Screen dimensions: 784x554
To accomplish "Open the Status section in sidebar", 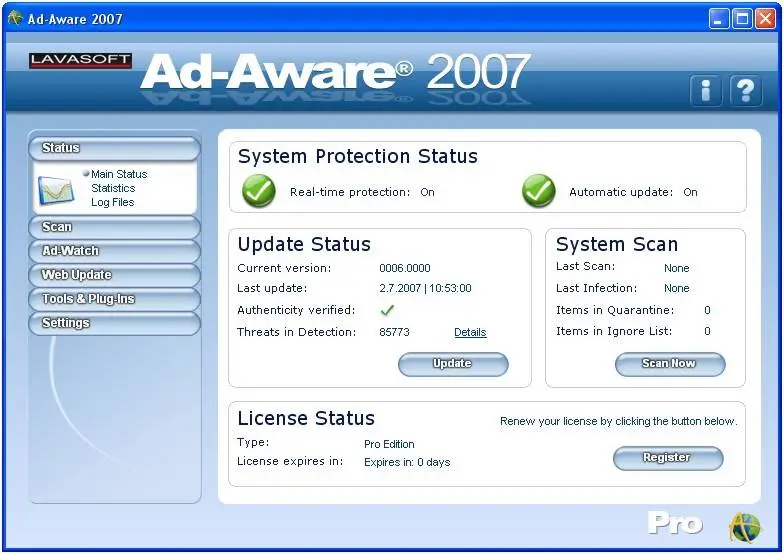I will tap(114, 148).
